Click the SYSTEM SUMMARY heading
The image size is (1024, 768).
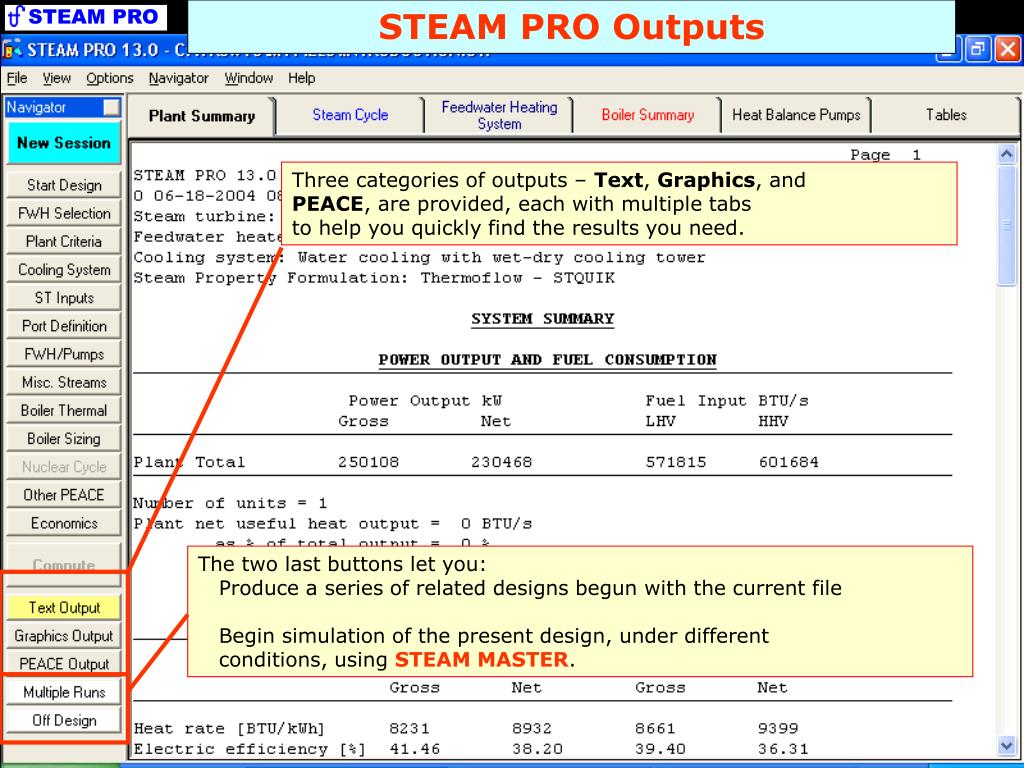543,319
